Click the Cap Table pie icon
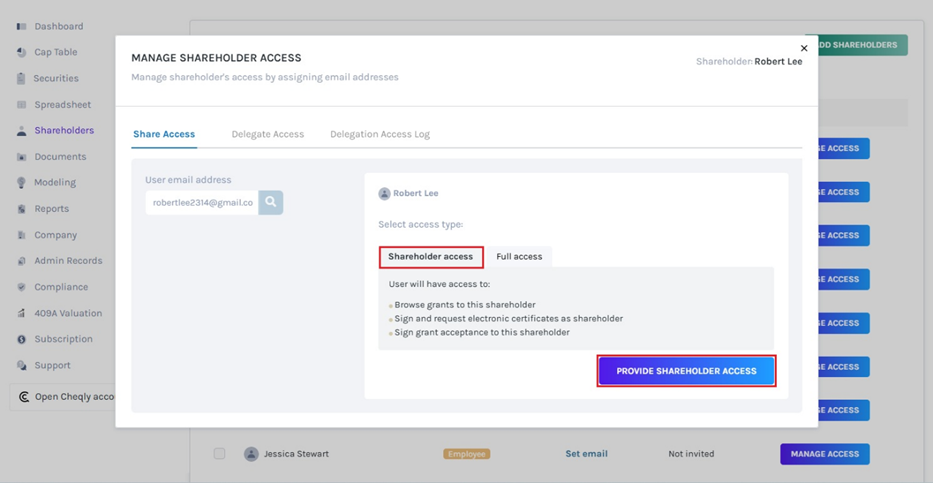 pyautogui.click(x=22, y=52)
